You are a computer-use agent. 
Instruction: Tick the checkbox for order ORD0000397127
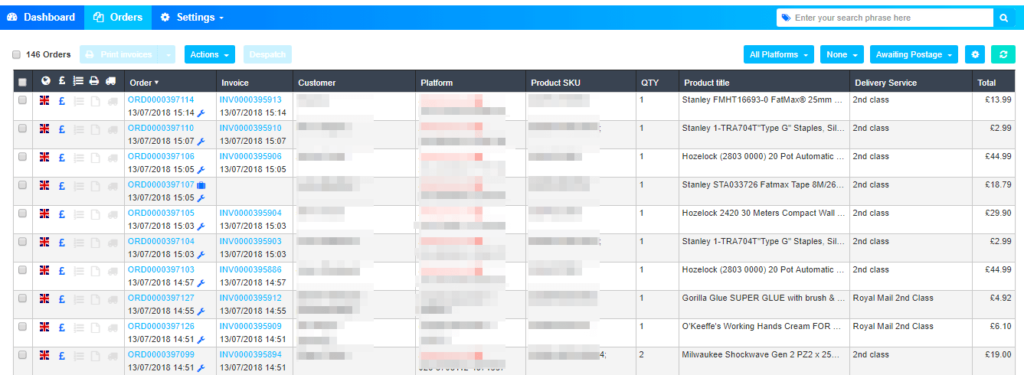point(22,299)
